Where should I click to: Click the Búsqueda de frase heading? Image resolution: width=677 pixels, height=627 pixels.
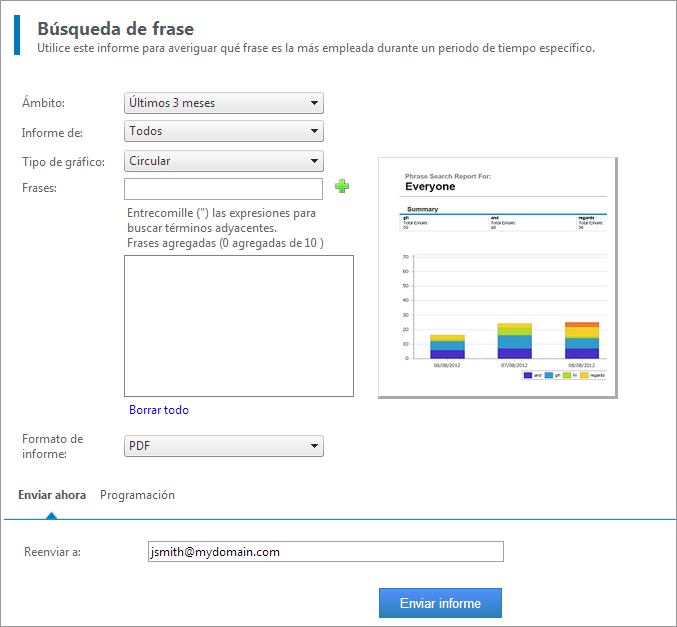point(115,29)
